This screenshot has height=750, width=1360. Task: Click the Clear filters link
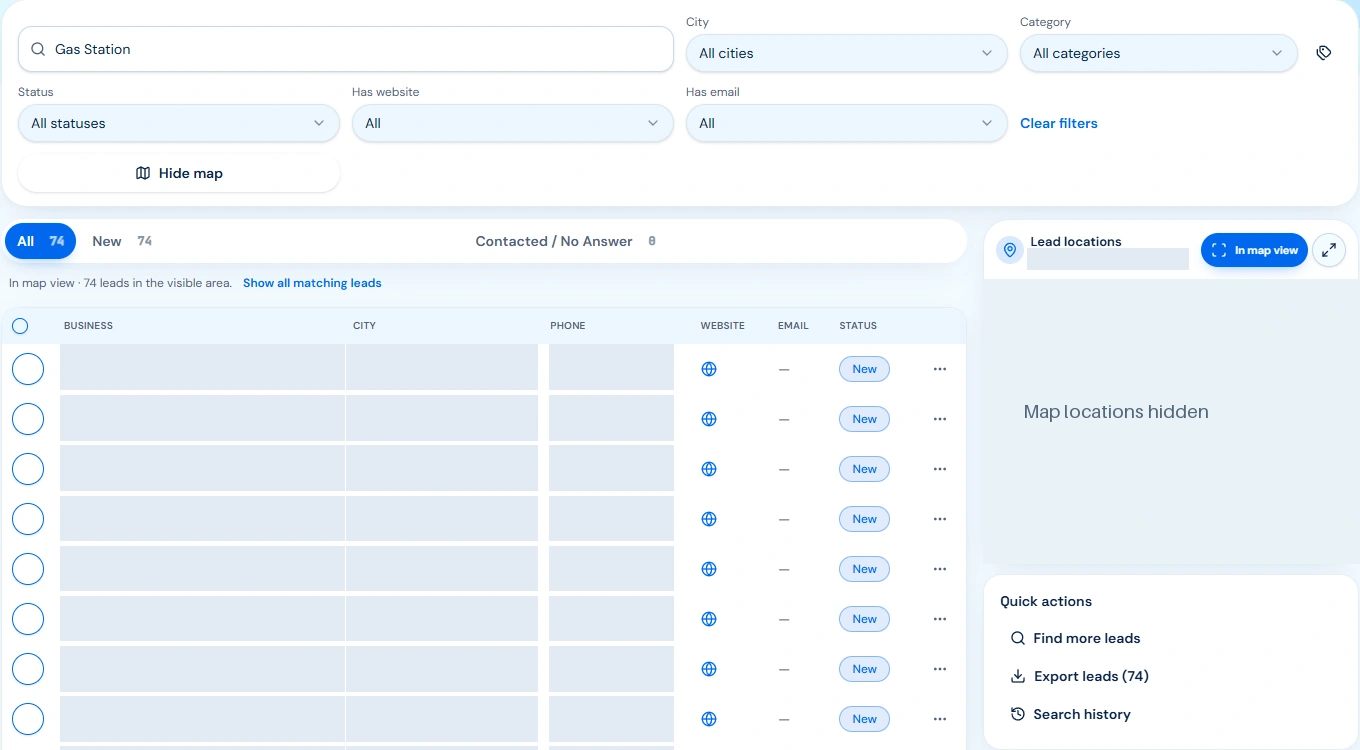pos(1059,123)
